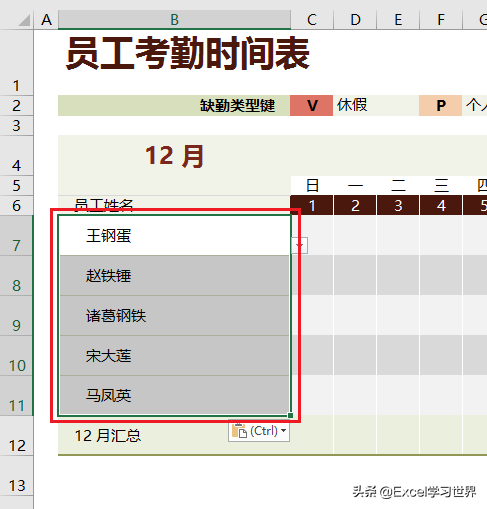
Task: Select row 10 header
Action: (x=16, y=356)
